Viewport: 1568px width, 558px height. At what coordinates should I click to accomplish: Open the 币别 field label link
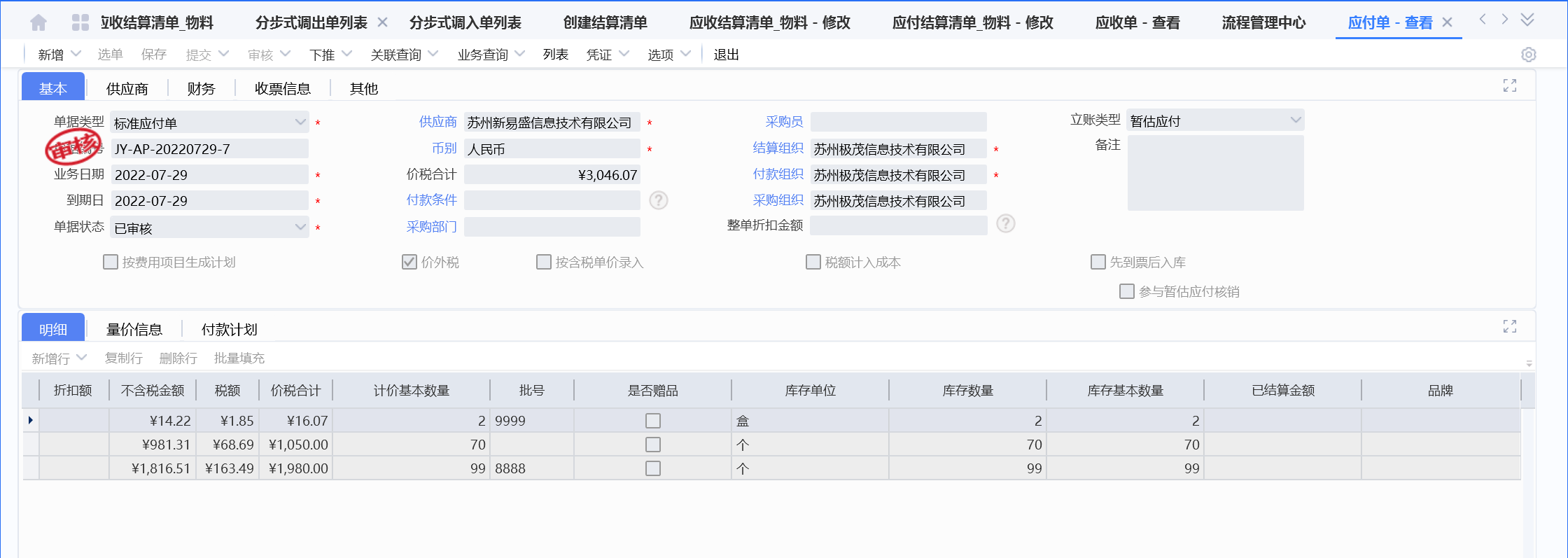coord(444,148)
